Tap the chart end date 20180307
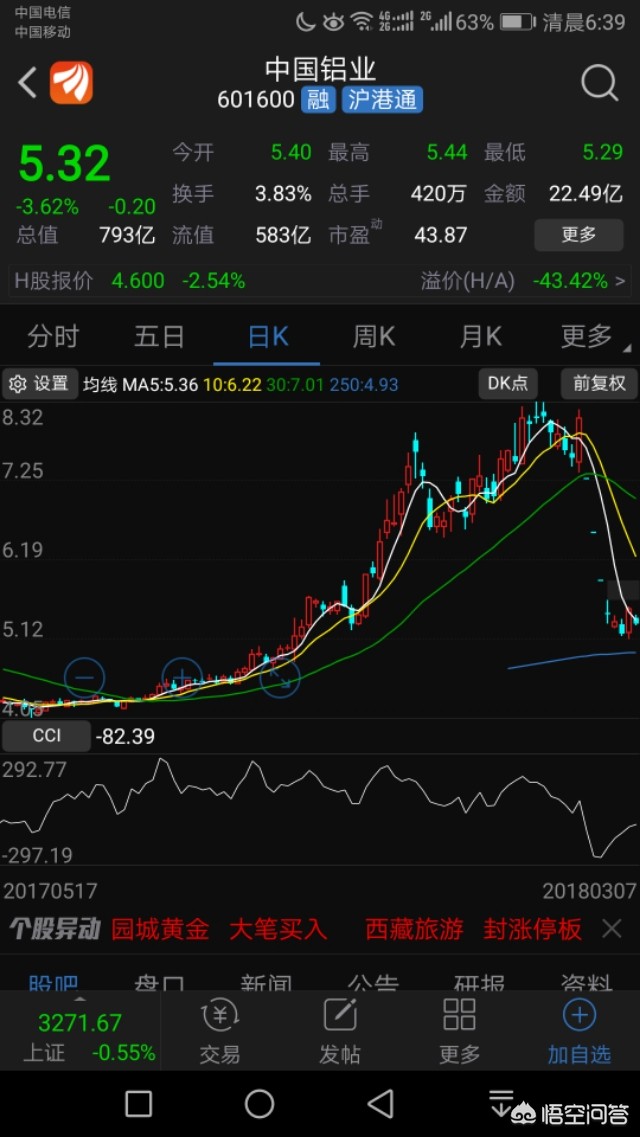640x1137 pixels. [589, 890]
